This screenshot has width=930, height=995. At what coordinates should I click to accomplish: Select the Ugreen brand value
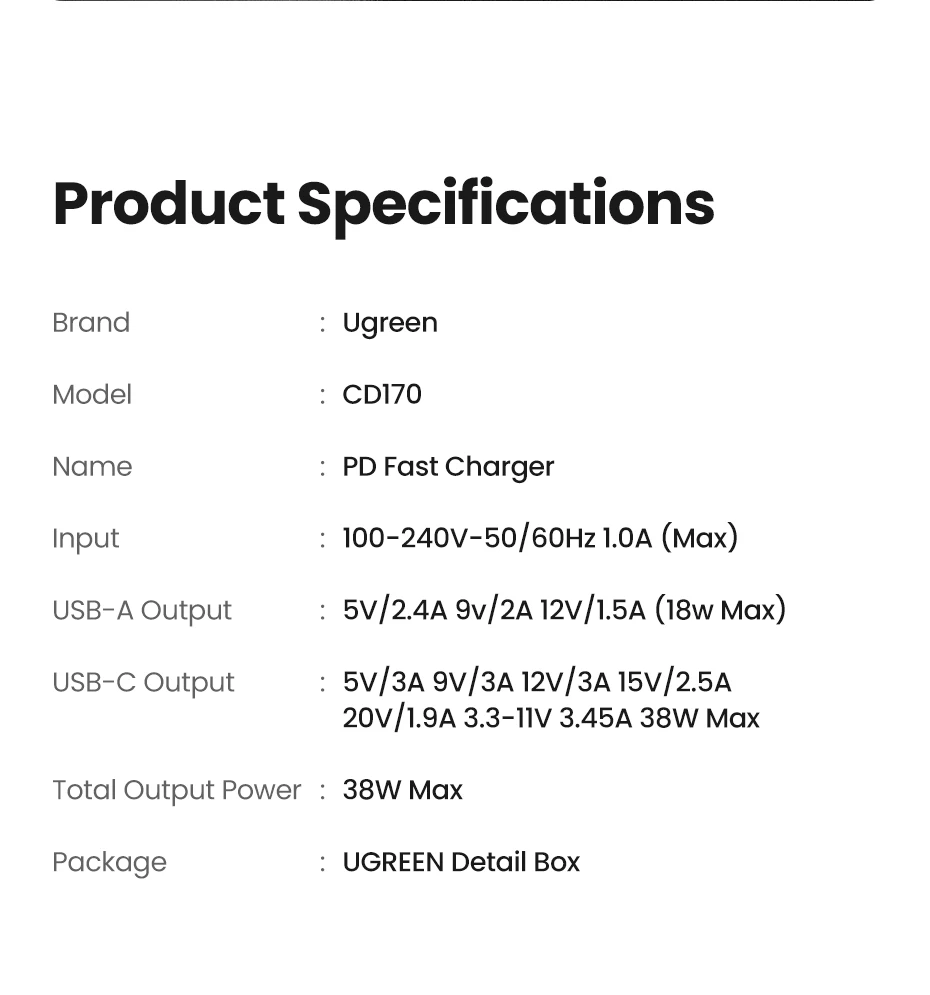point(390,324)
